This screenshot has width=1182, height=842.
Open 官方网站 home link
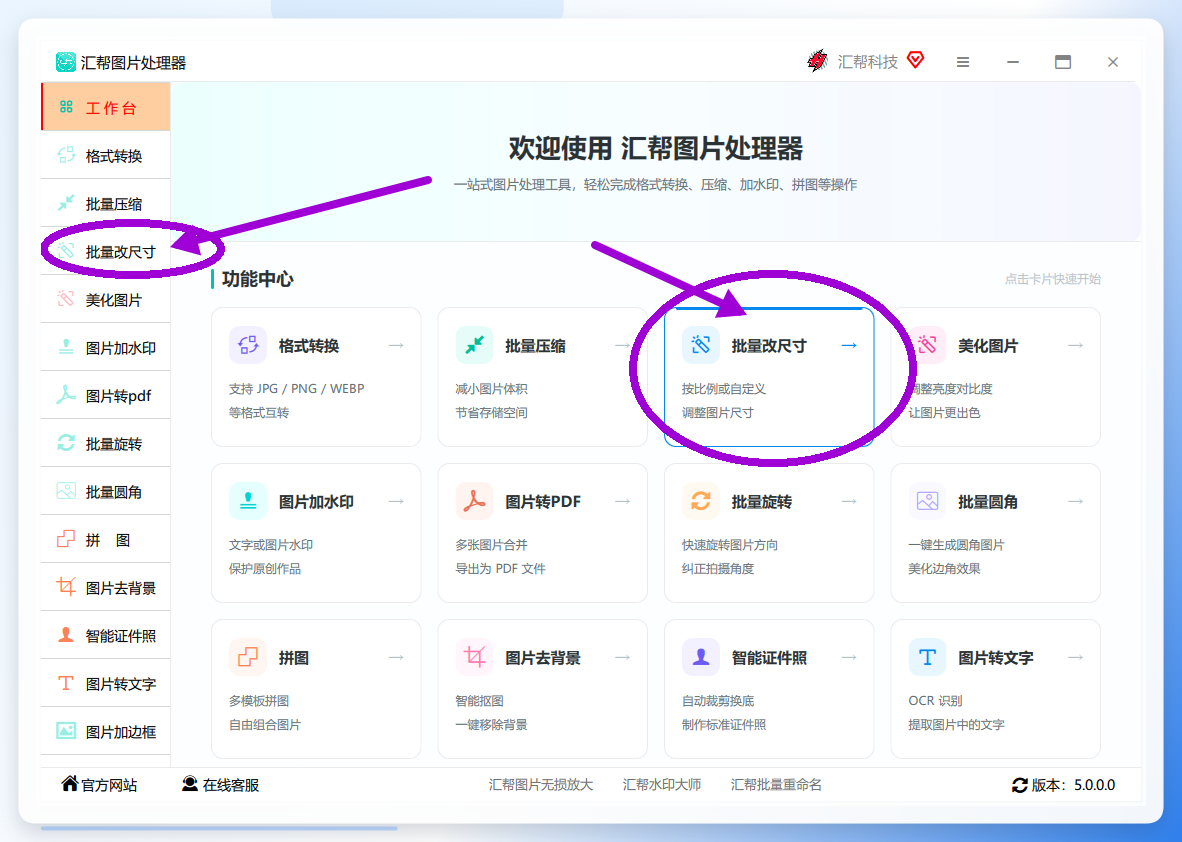click(x=99, y=785)
